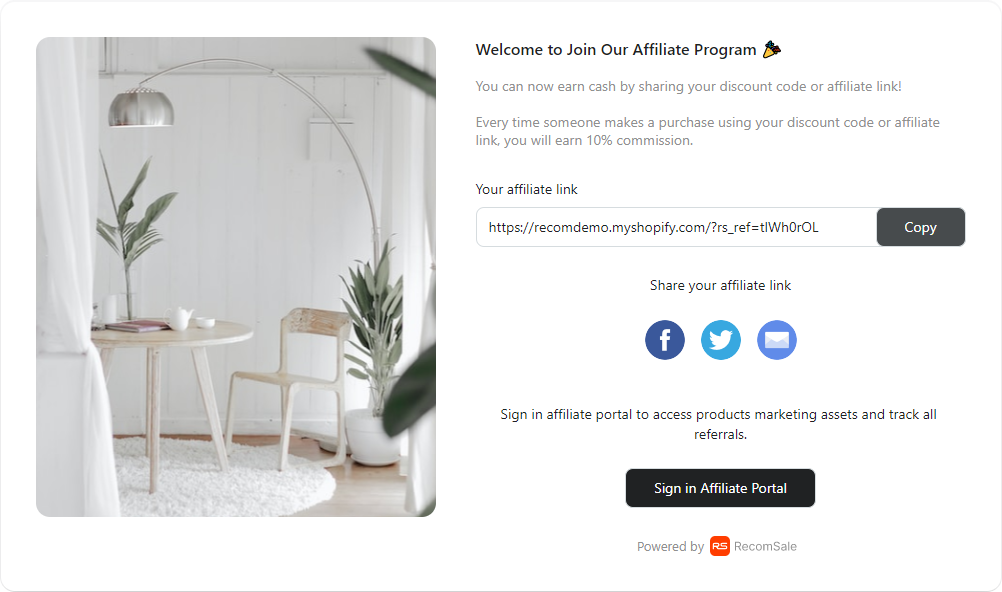Click the "You can now earn cash" sentence
1002x592 pixels.
pos(688,86)
